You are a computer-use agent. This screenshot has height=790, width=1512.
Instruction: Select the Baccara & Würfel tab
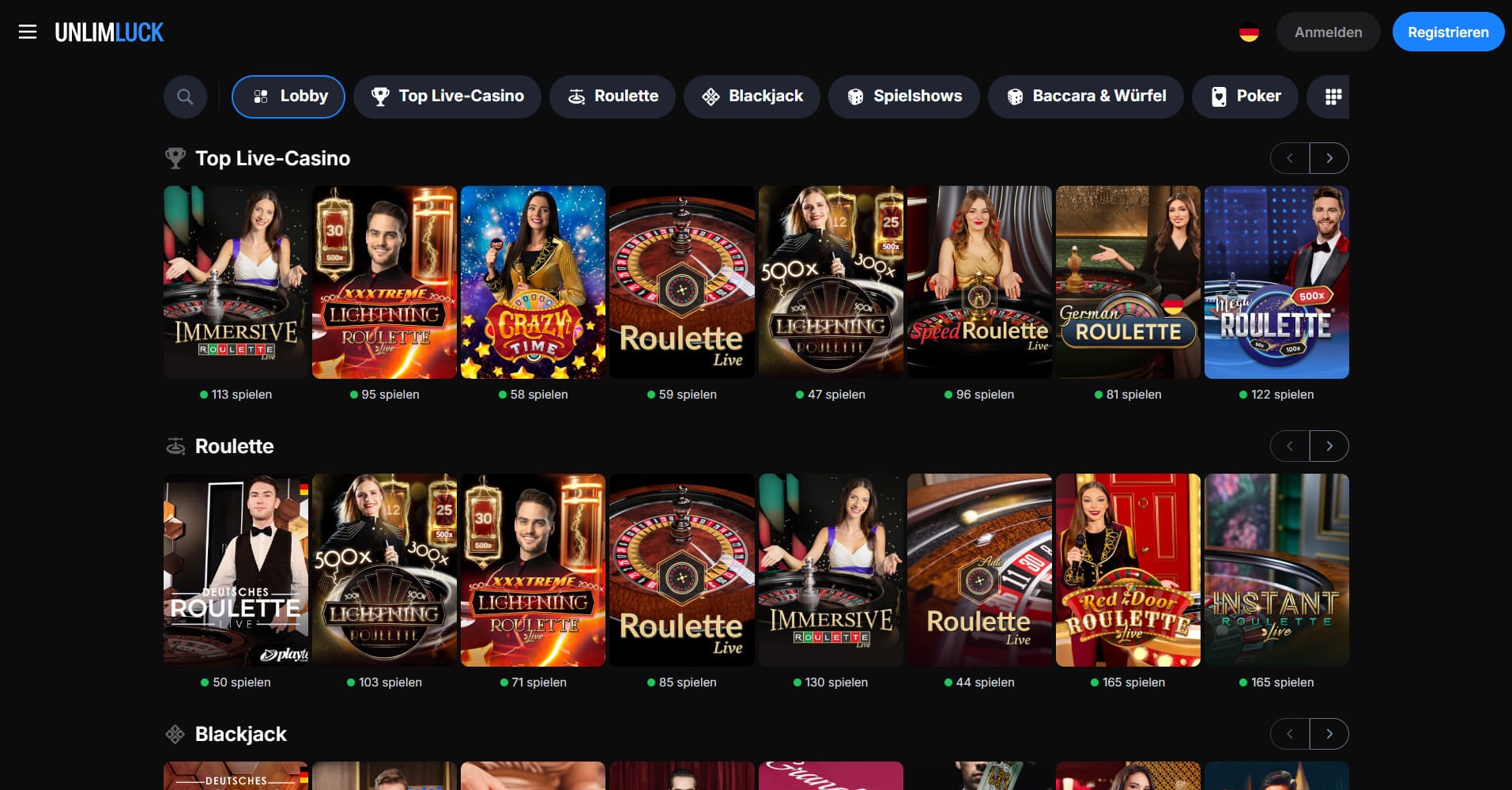[1085, 96]
